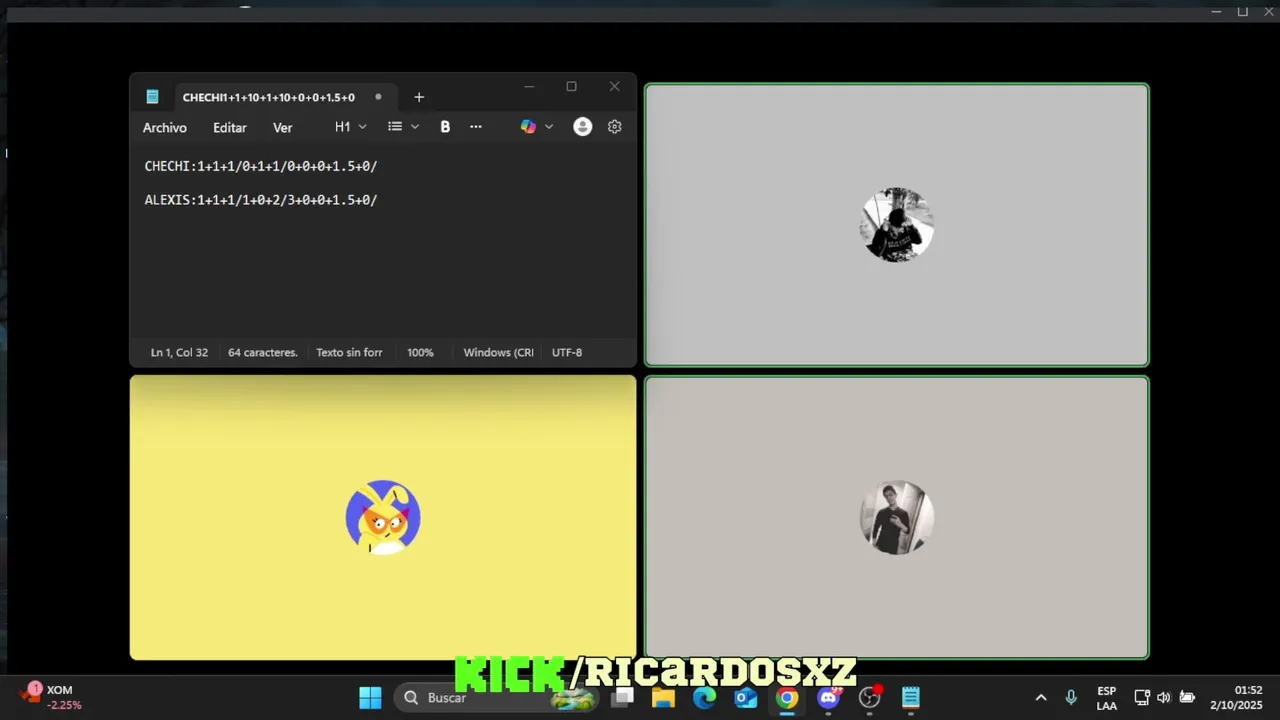Click the ALEXIS score text line

click(261, 200)
